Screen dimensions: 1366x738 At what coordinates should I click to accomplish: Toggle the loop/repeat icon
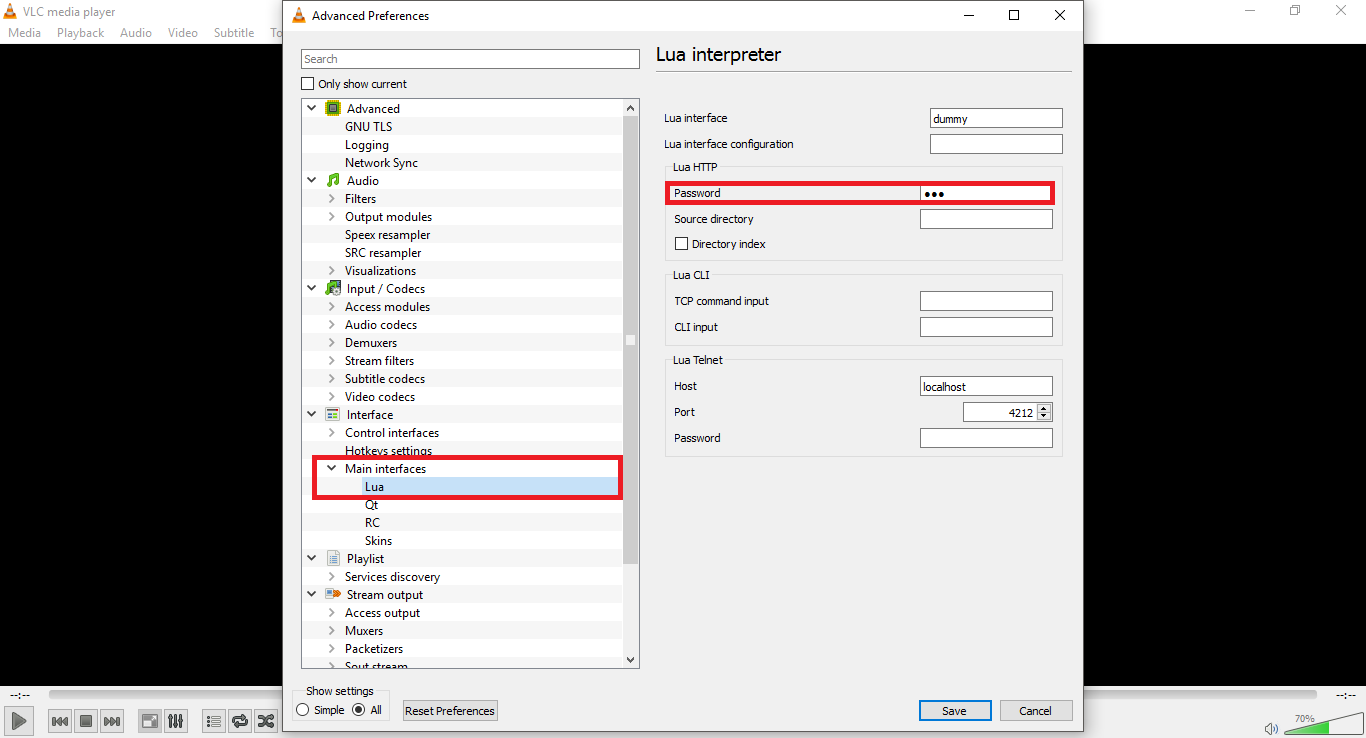[x=240, y=720]
